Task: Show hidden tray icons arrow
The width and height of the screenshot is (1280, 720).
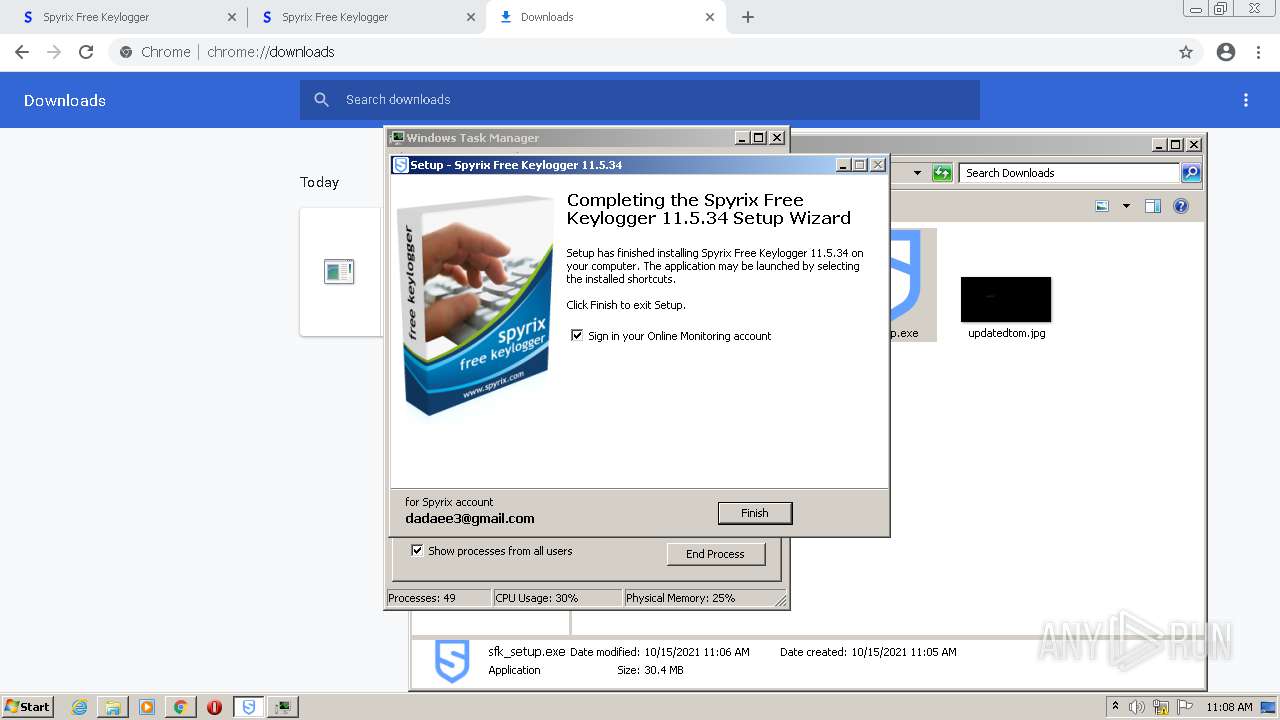Action: (x=1115, y=706)
